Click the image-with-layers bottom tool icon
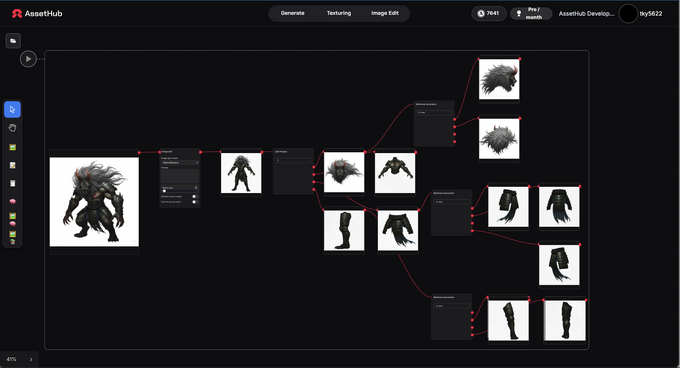The image size is (680, 368). (x=13, y=238)
